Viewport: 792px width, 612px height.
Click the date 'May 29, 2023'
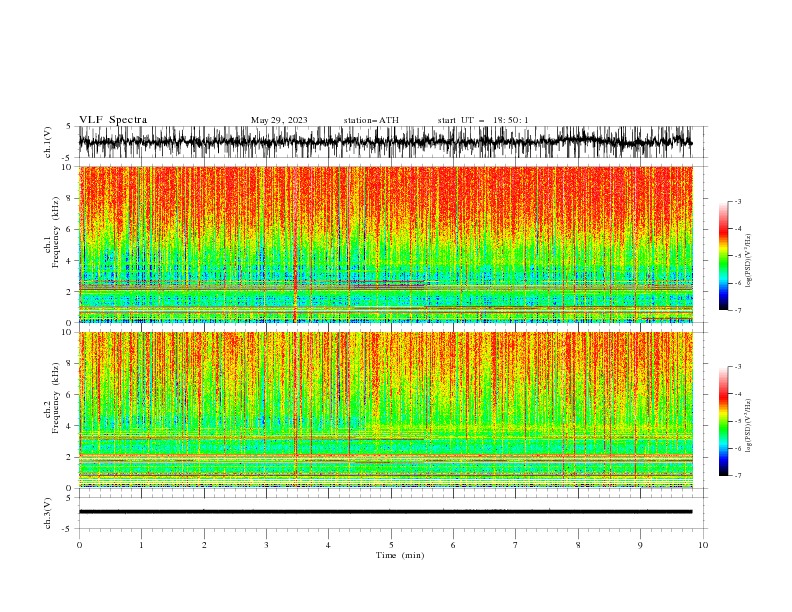(x=279, y=120)
